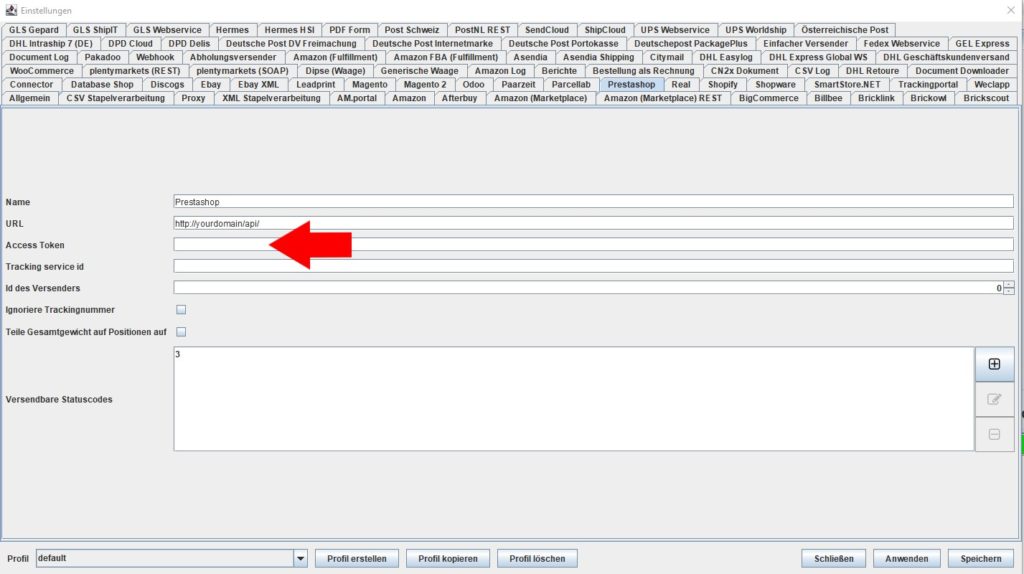Screen dimensions: 1024x574
Task: Select the Fedex Webservice tab
Action: (x=901, y=43)
